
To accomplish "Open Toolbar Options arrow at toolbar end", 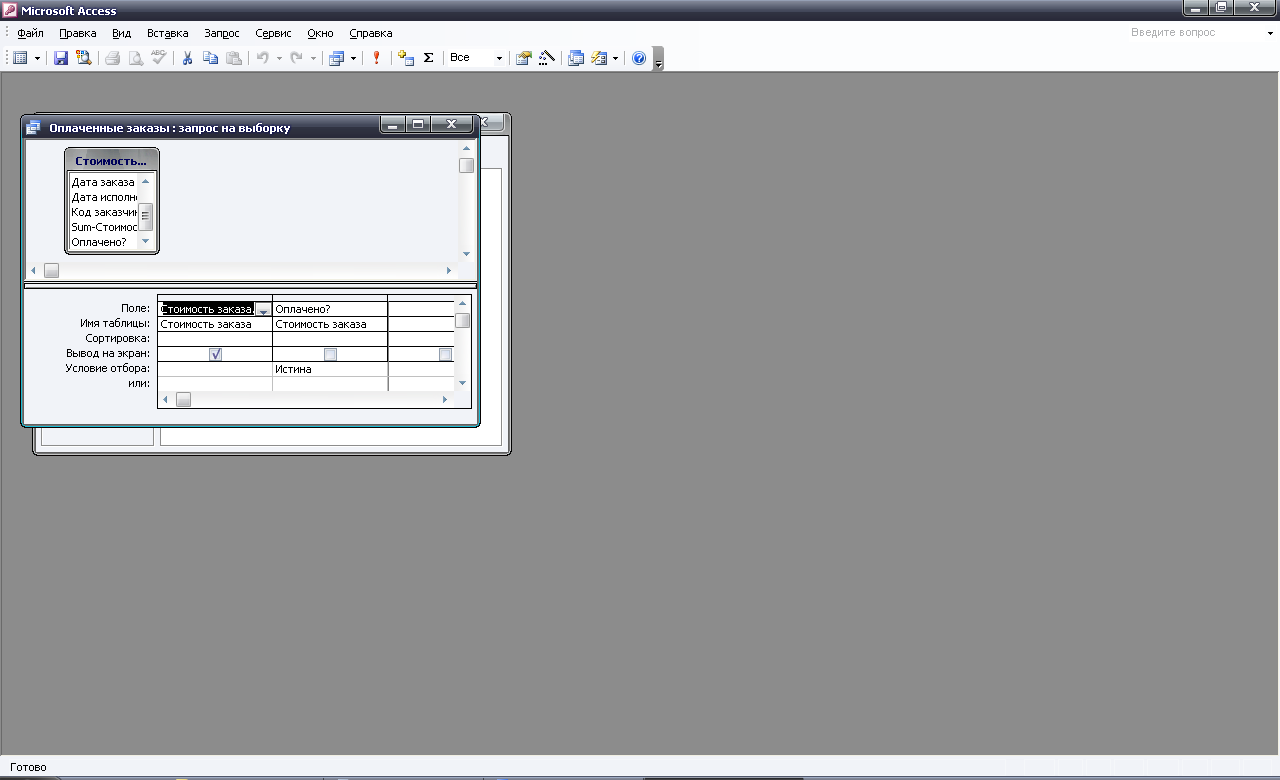I will 658,59.
